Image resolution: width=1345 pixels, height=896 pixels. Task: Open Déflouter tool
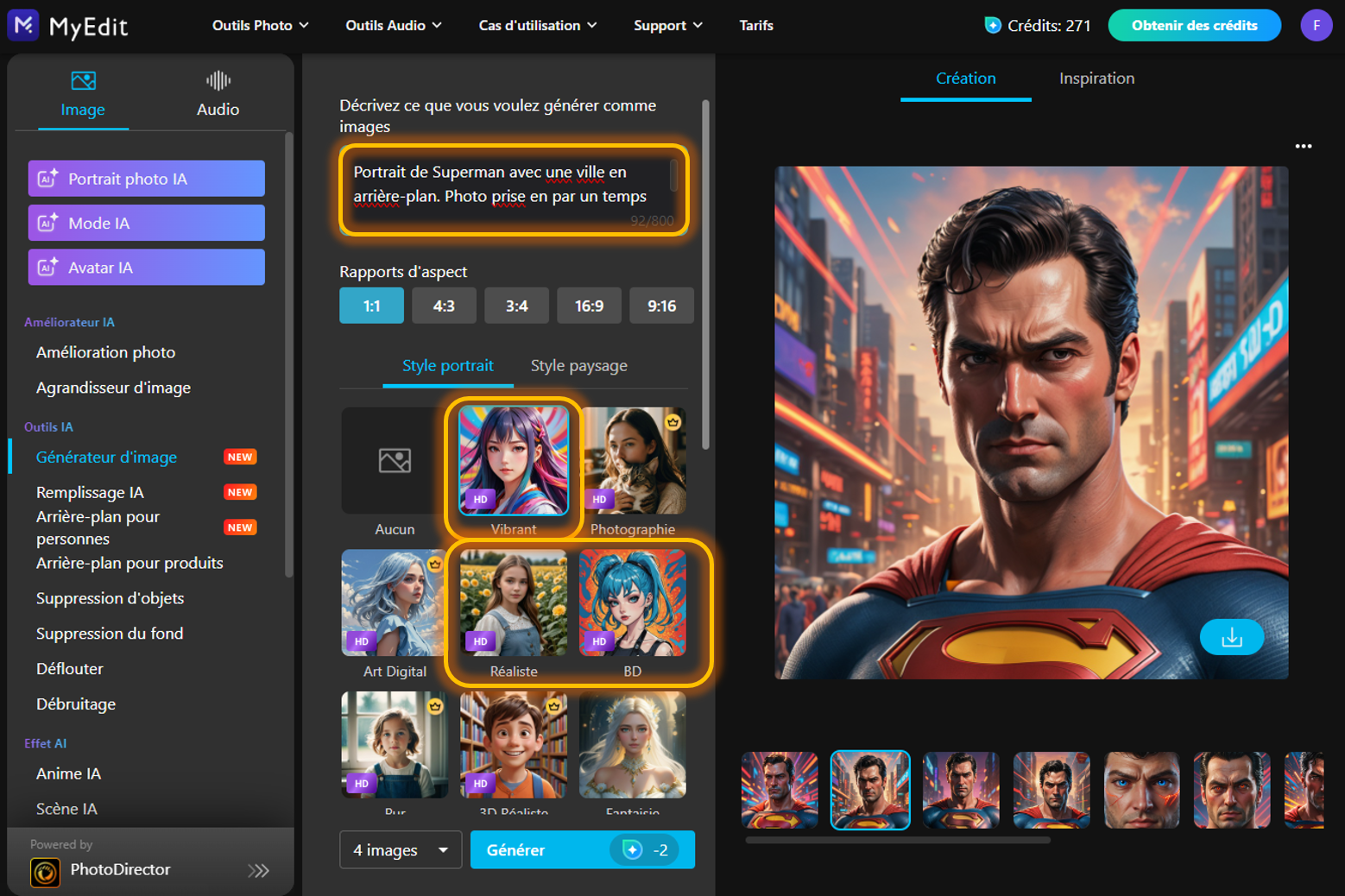point(69,669)
